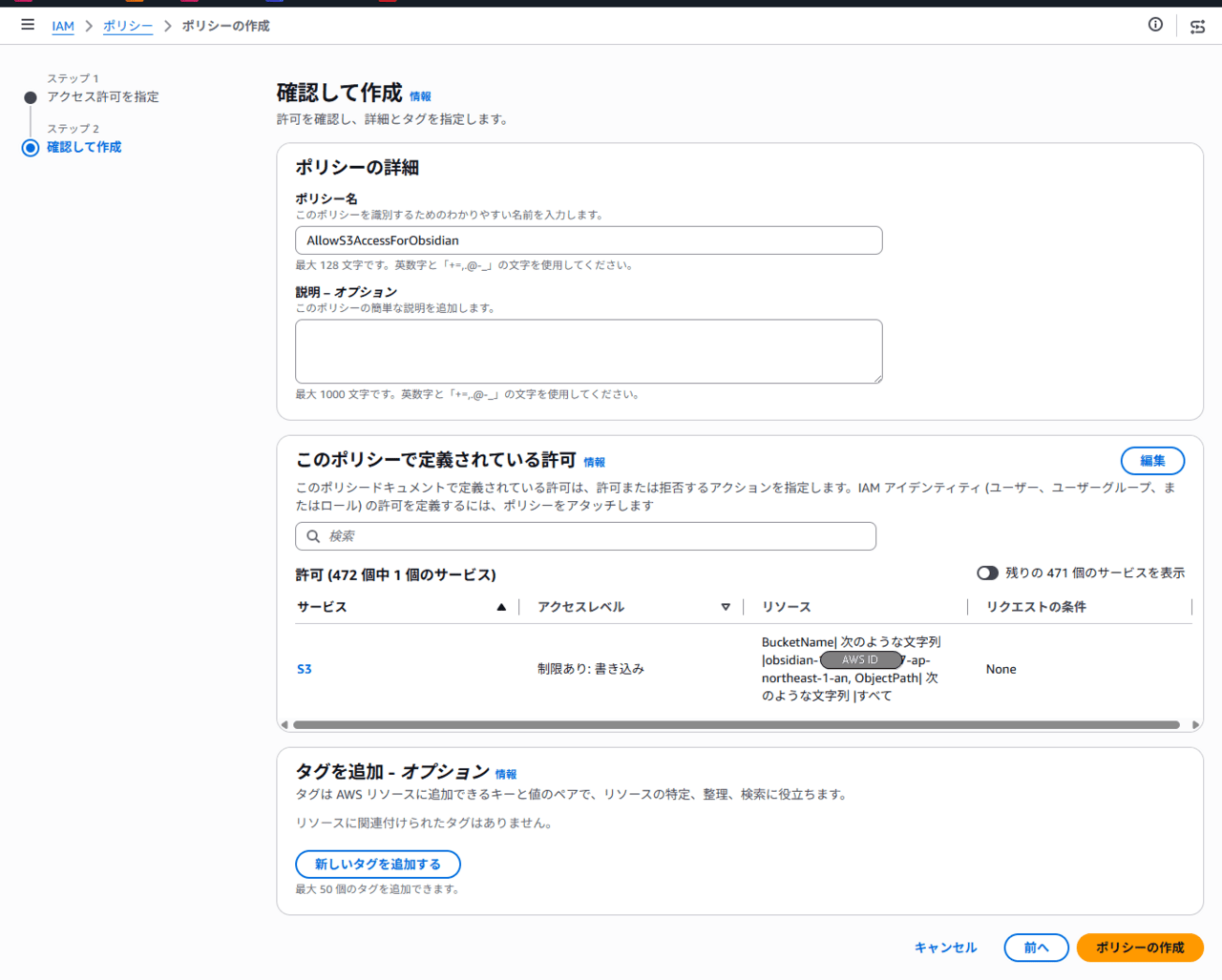Open the preferences icon at top right

pyautogui.click(x=1197, y=27)
